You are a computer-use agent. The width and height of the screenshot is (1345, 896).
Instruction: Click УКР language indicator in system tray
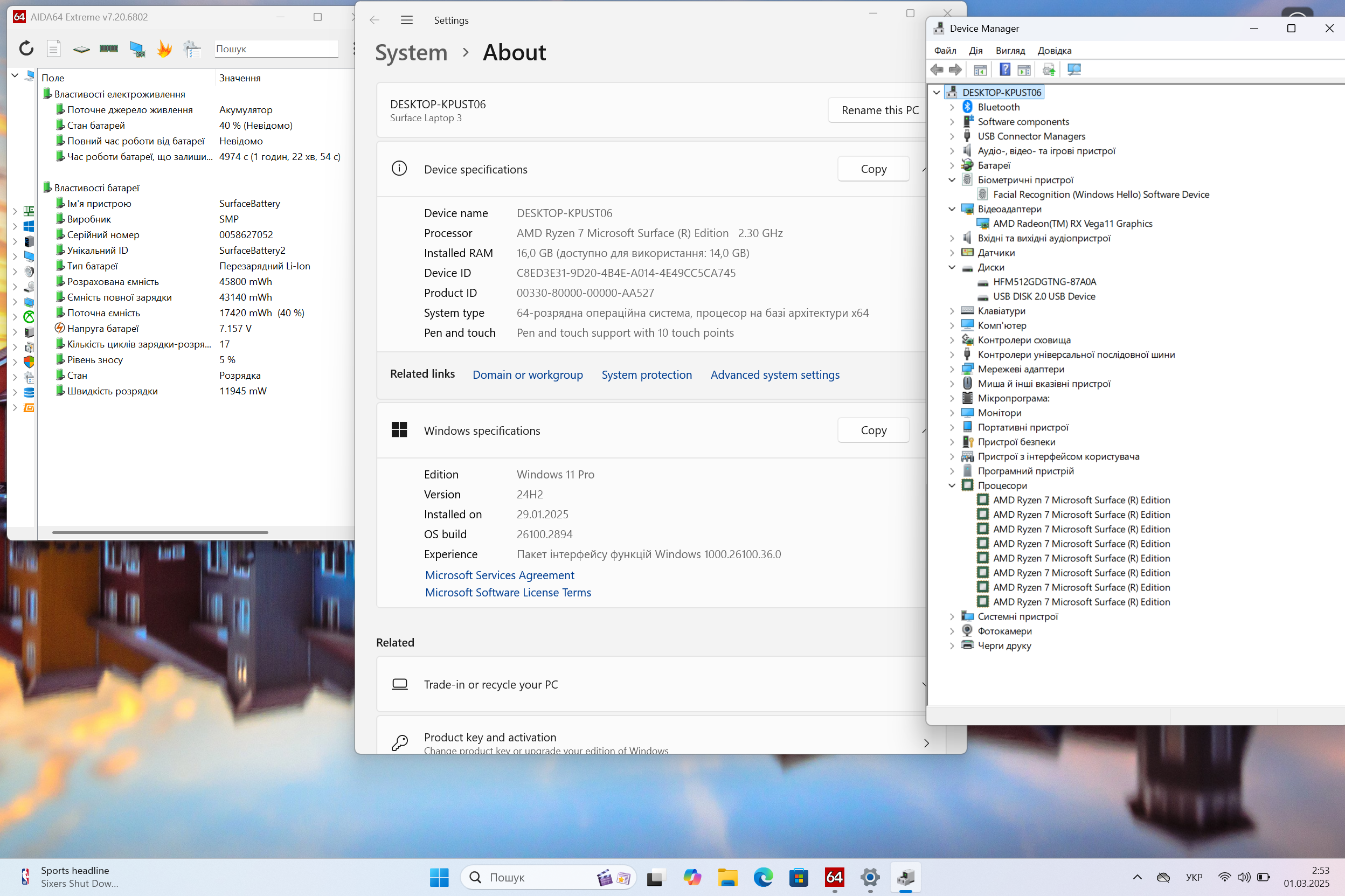[1194, 877]
